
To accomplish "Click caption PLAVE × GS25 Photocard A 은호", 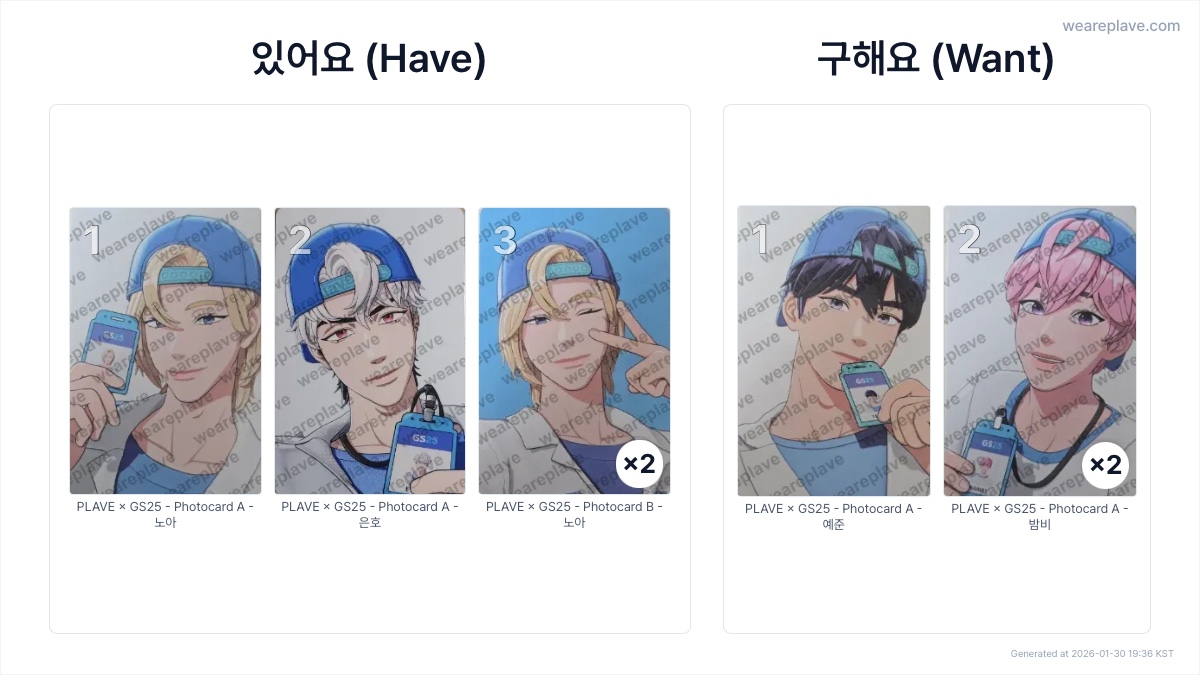I will click(x=370, y=514).
